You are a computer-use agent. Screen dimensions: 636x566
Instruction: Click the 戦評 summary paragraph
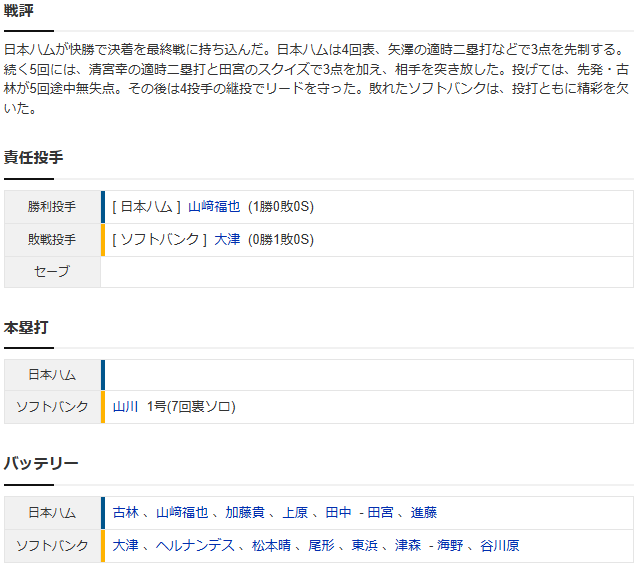tap(316, 79)
